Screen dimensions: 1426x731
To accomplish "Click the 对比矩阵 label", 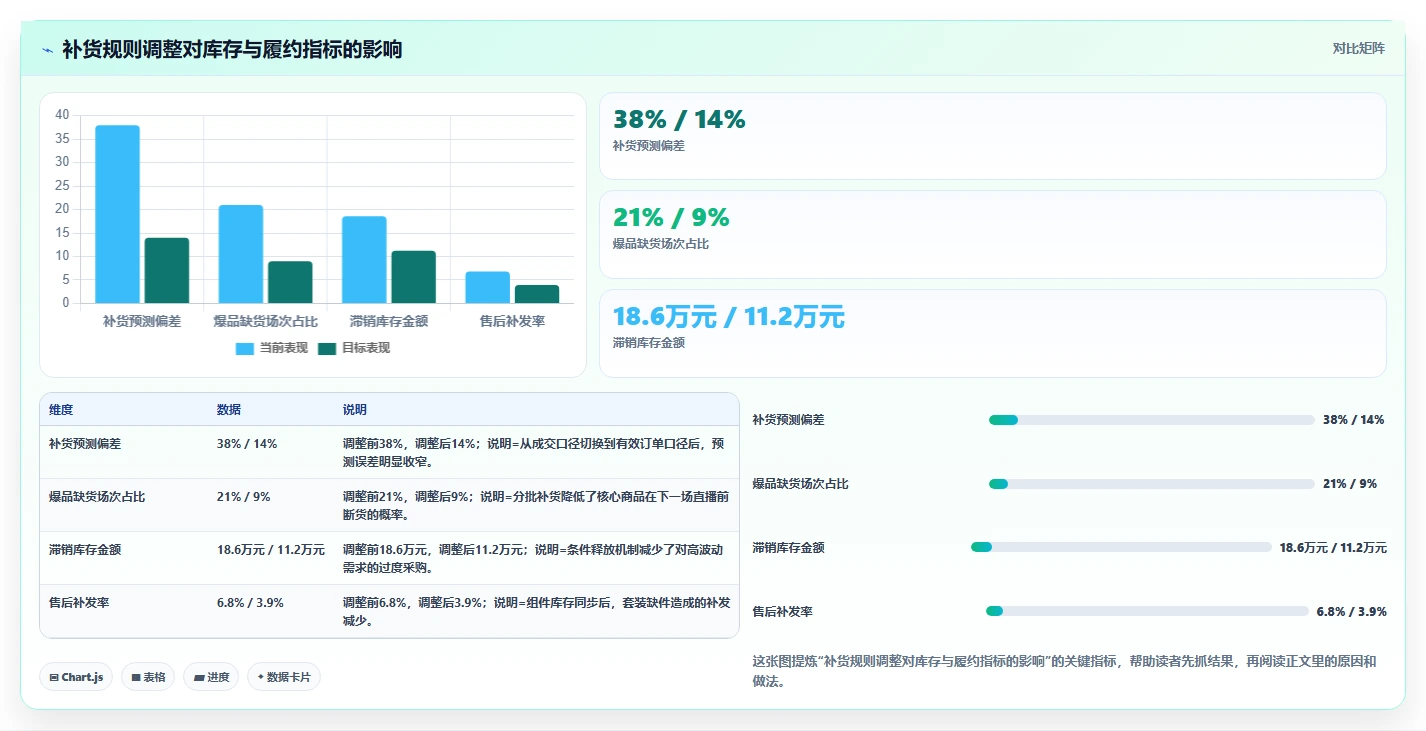I will tap(1358, 48).
